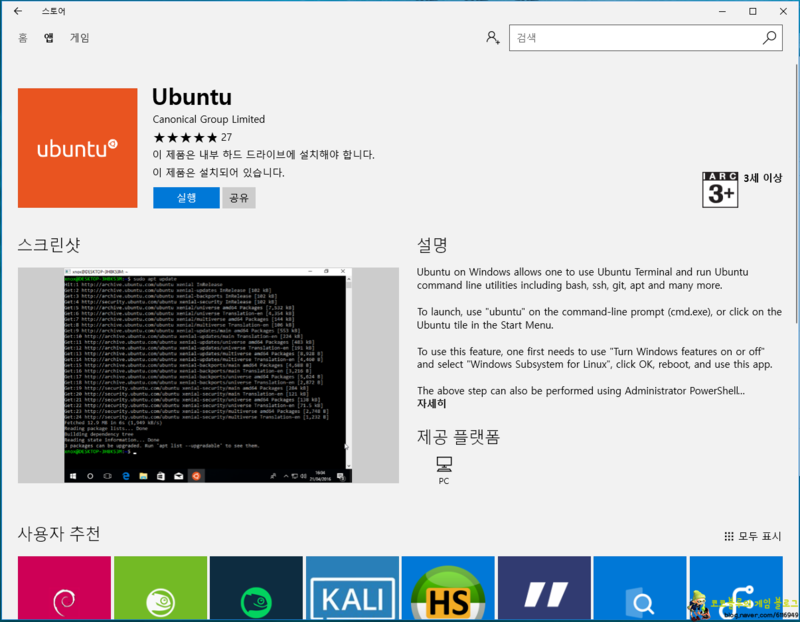
Task: Open the light green openSUSE app tile
Action: (161, 588)
